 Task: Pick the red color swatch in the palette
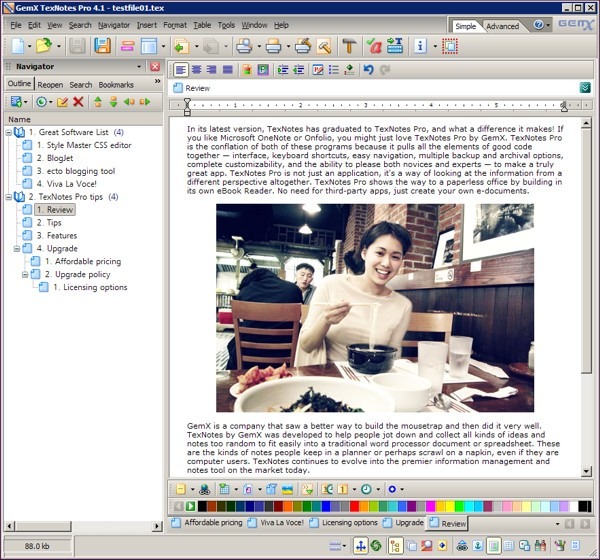[355, 506]
